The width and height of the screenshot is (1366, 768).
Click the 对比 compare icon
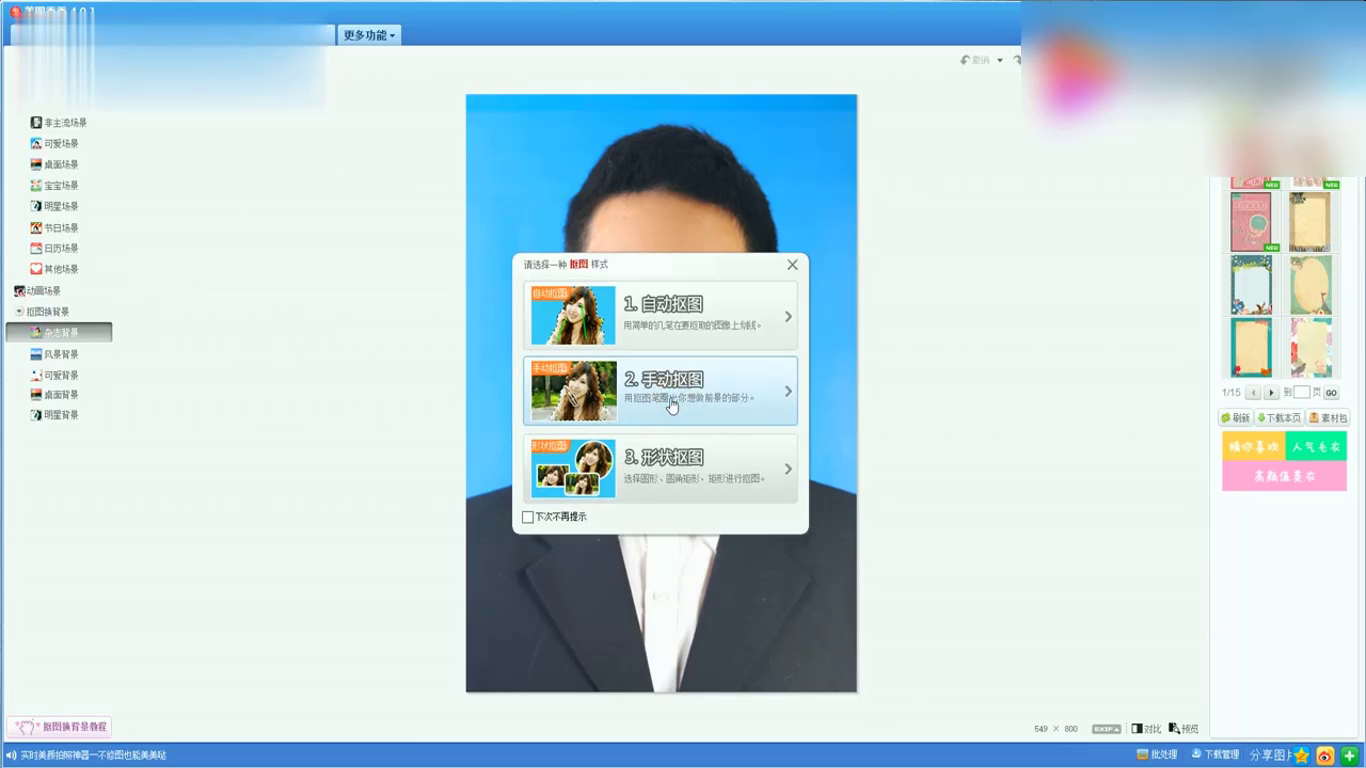coord(1146,729)
